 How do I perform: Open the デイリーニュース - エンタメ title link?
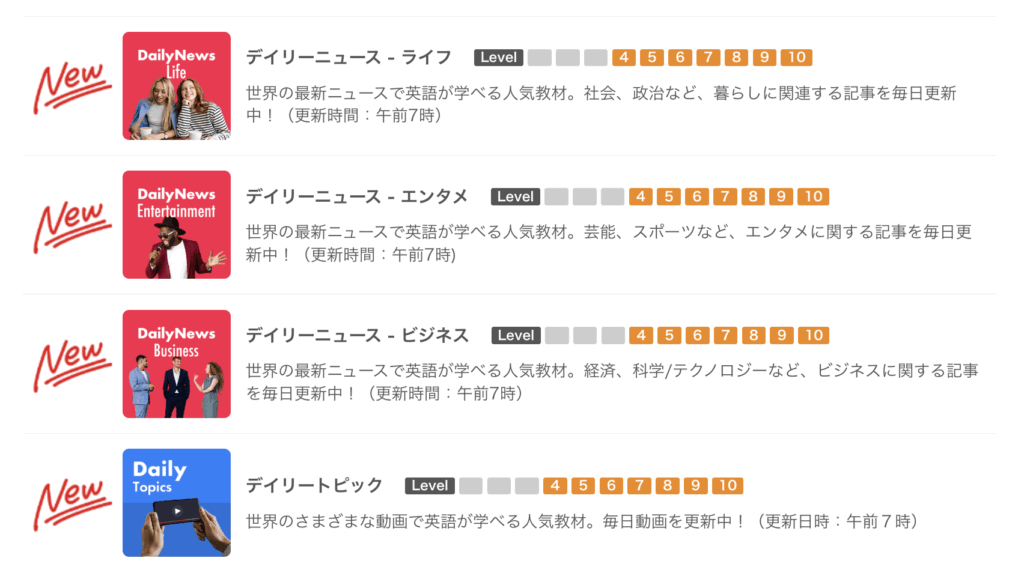click(x=357, y=197)
